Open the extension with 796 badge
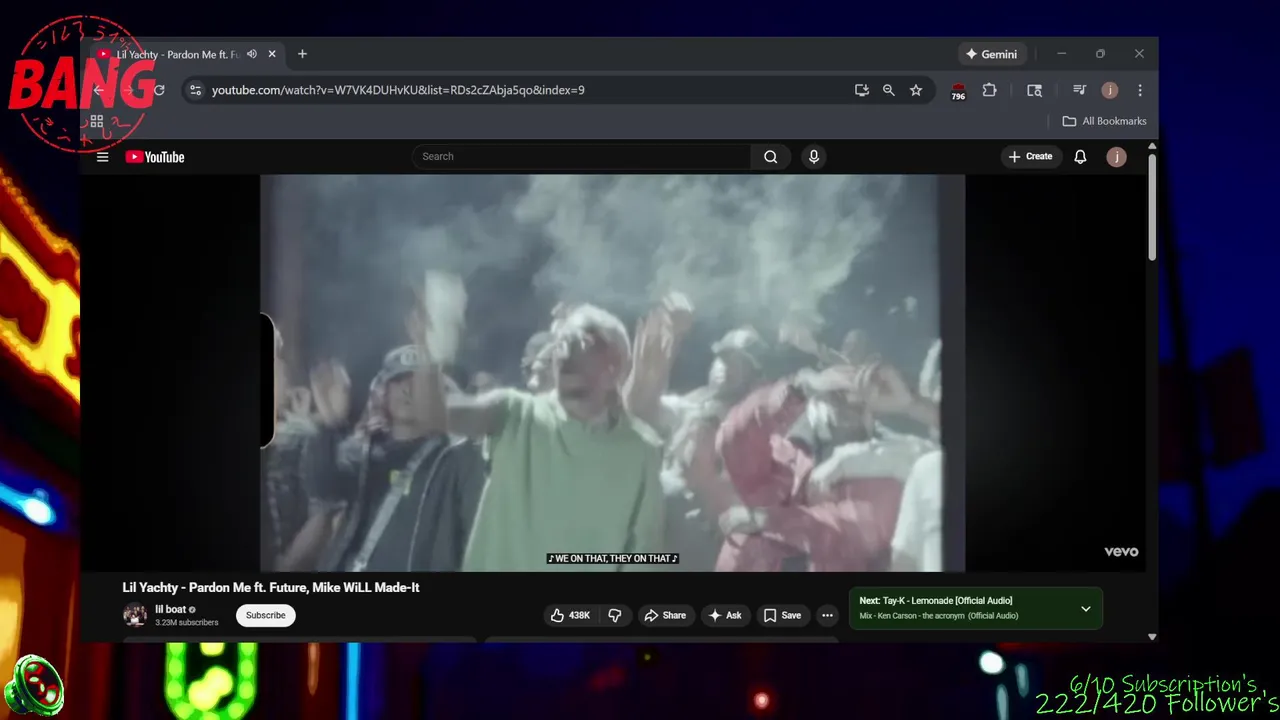 958,91
